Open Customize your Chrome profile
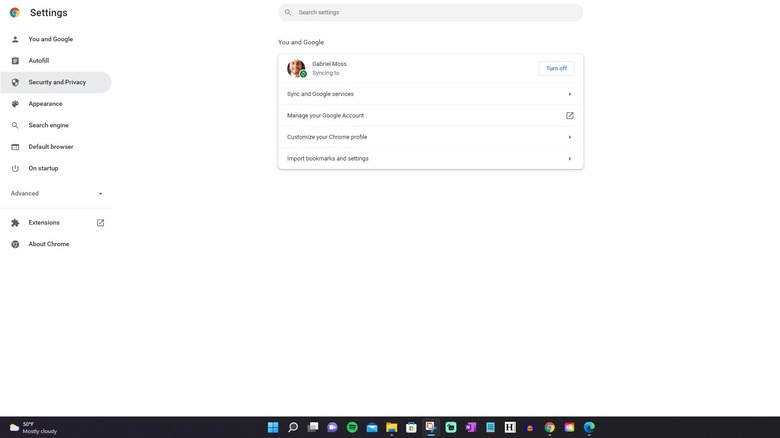Screen dimensions: 780x438 click(x=430, y=137)
